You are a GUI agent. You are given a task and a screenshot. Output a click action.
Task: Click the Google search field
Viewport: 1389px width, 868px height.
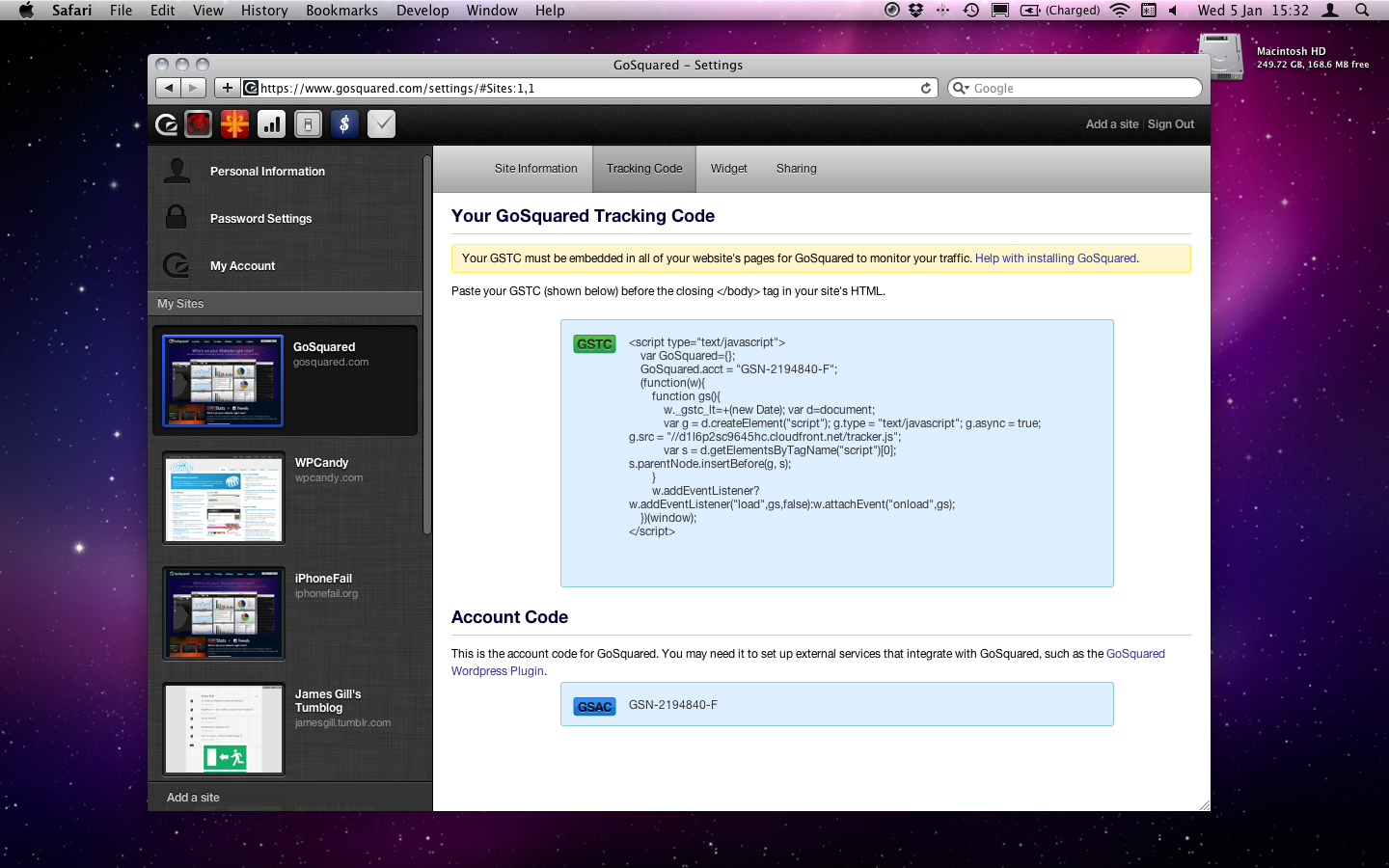[x=1075, y=88]
